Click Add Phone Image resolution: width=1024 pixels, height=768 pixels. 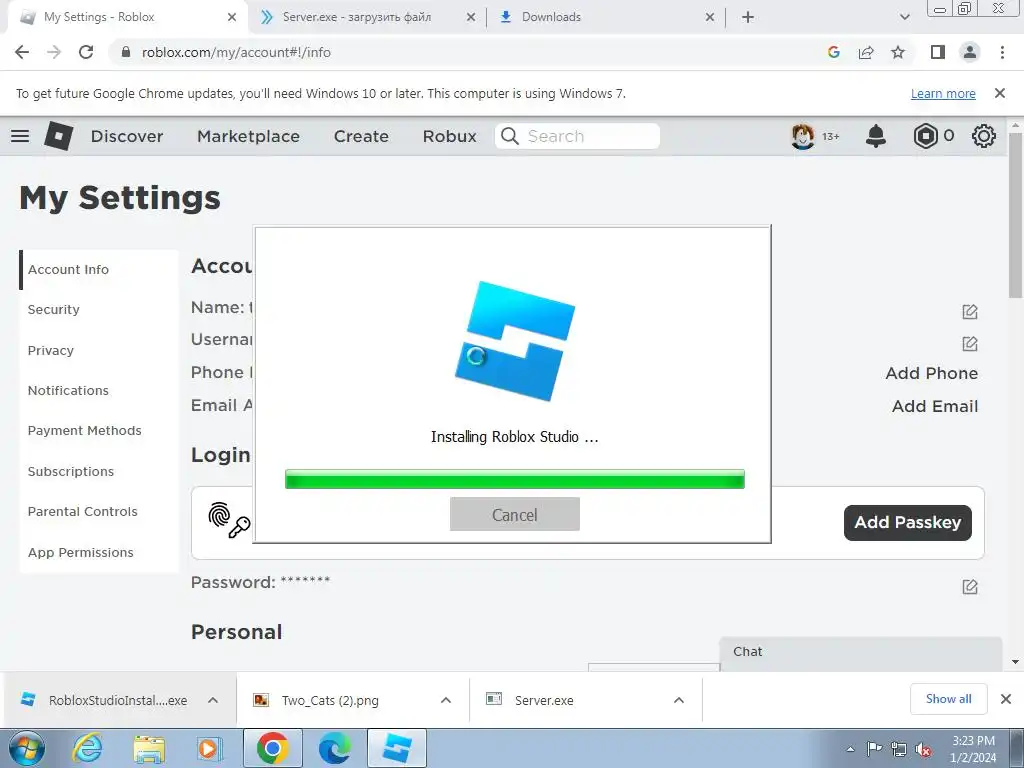931,374
